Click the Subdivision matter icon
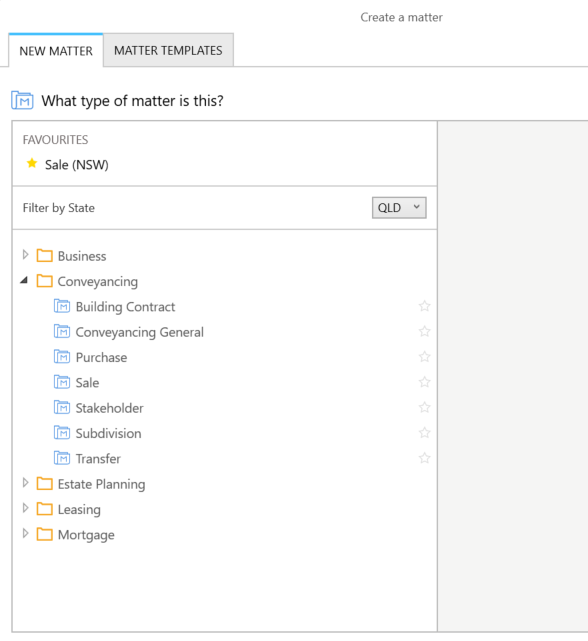The height and width of the screenshot is (641, 588). (x=62, y=433)
